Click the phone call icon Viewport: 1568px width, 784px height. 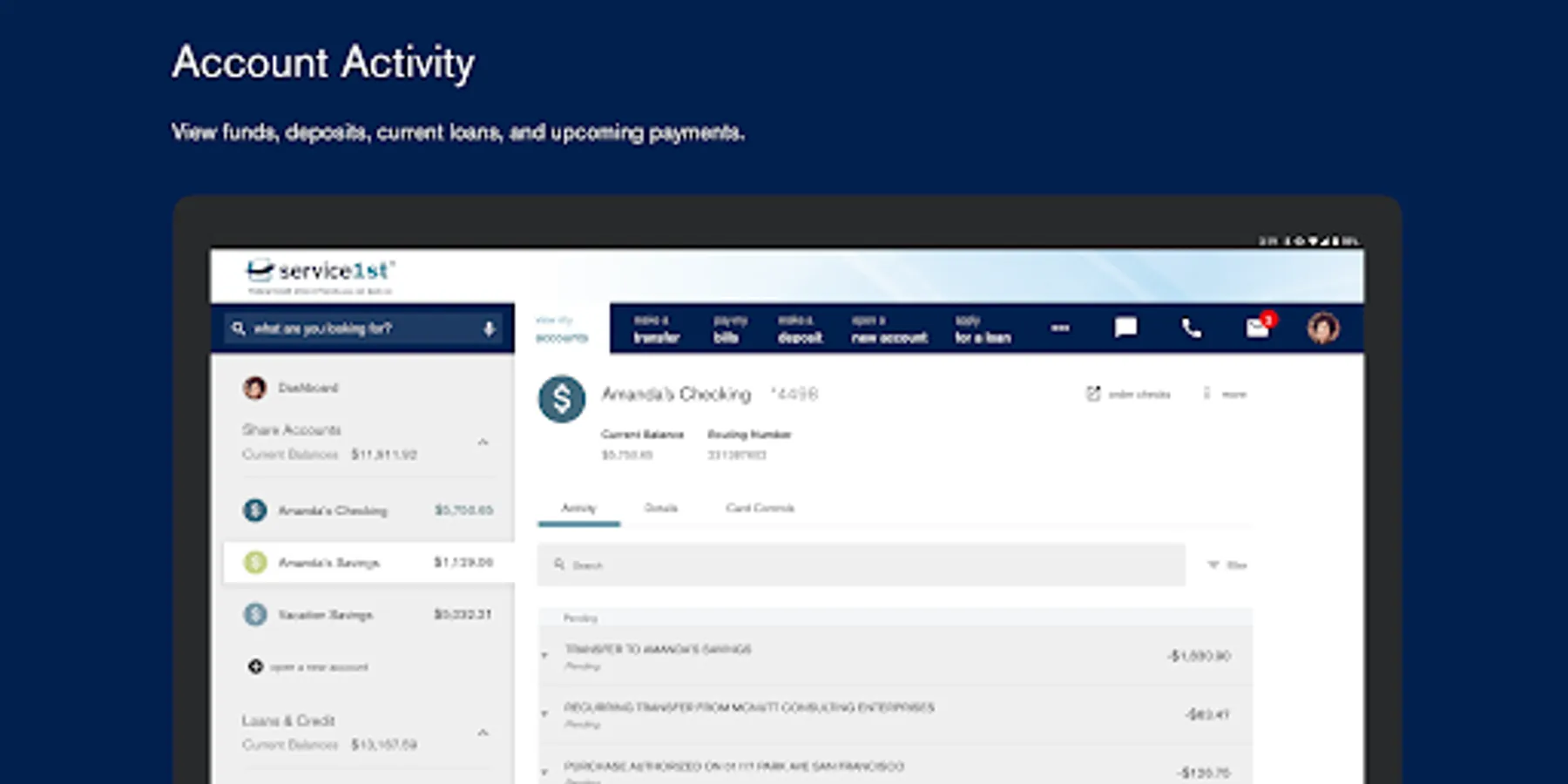click(x=1191, y=328)
